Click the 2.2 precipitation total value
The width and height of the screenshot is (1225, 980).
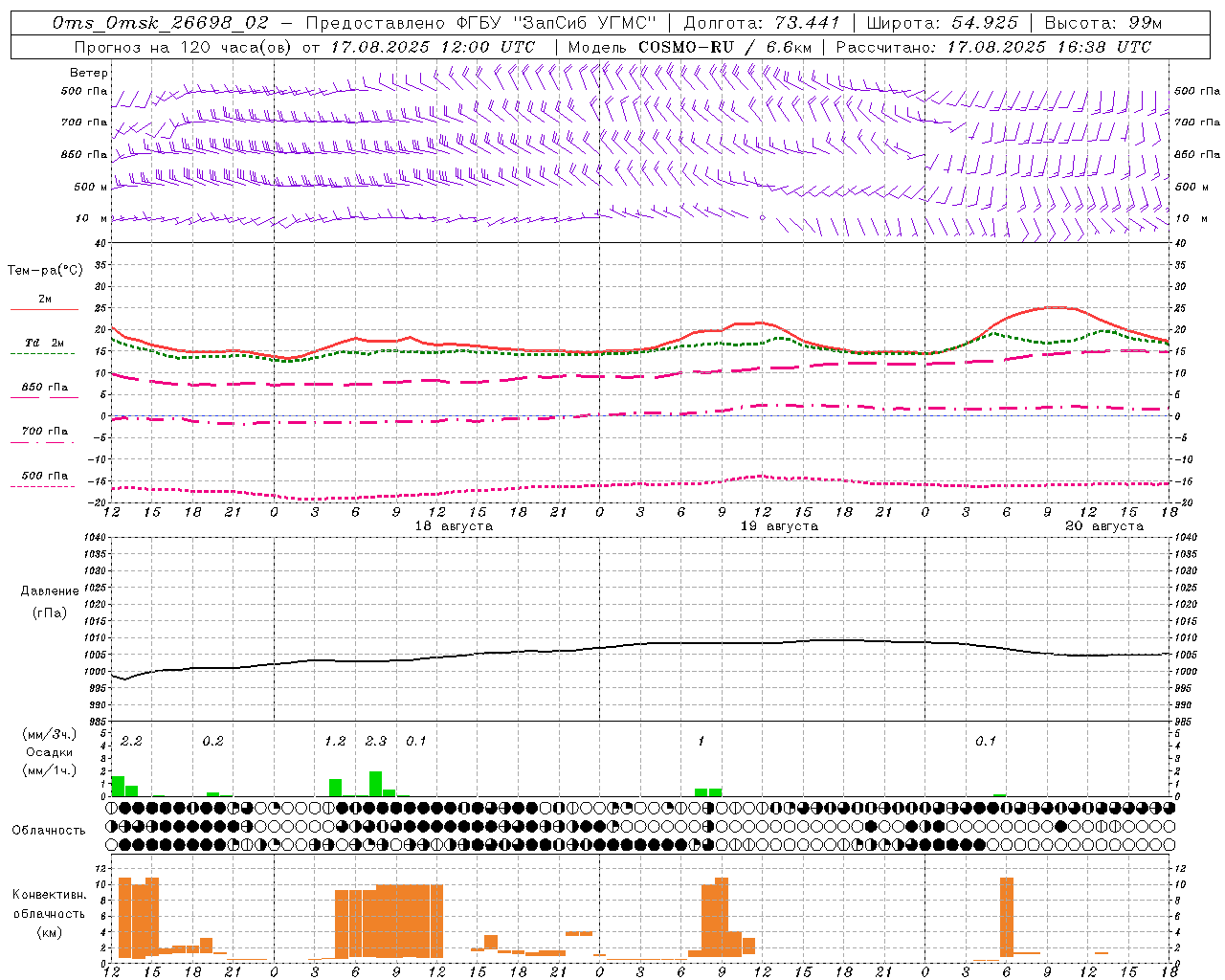(x=131, y=741)
